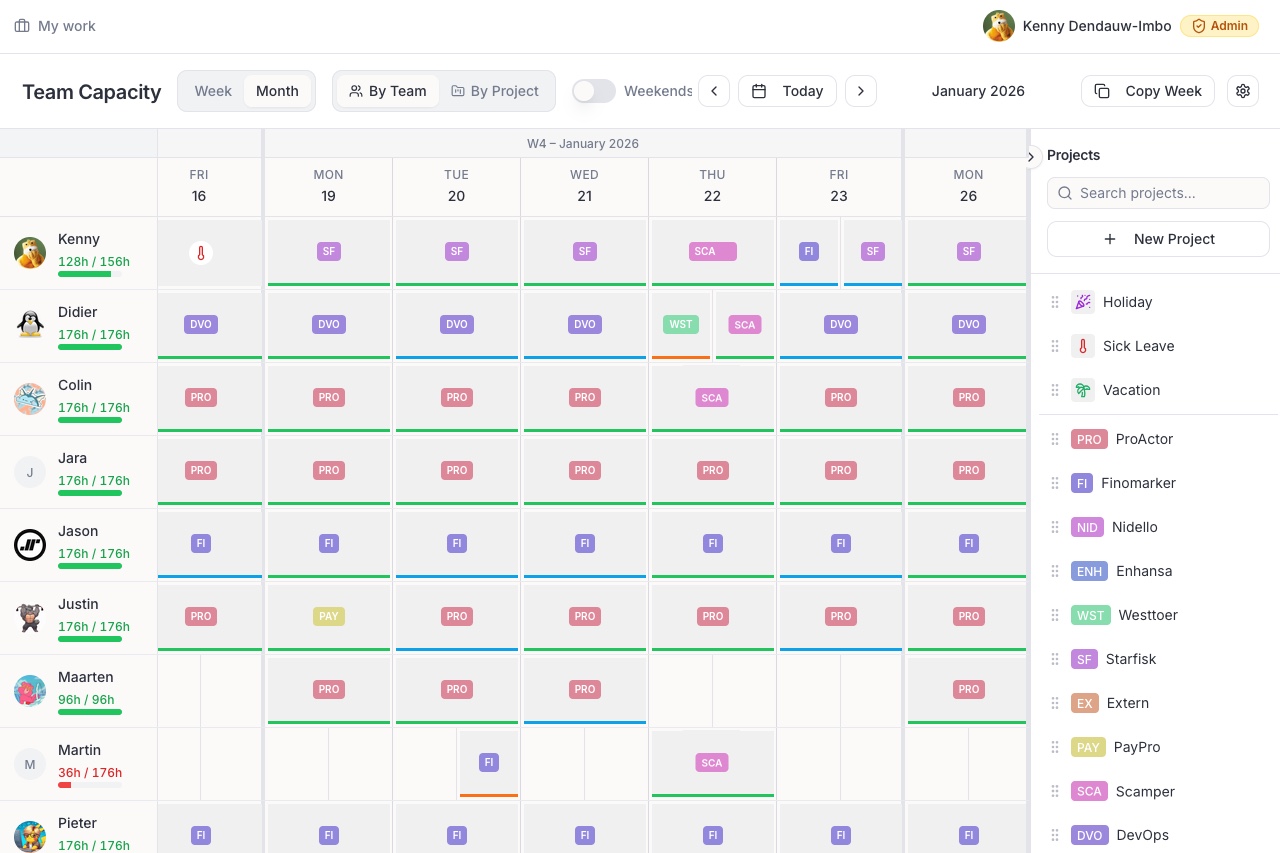Click the My work briefcase icon
This screenshot has height=853, width=1280.
click(22, 25)
